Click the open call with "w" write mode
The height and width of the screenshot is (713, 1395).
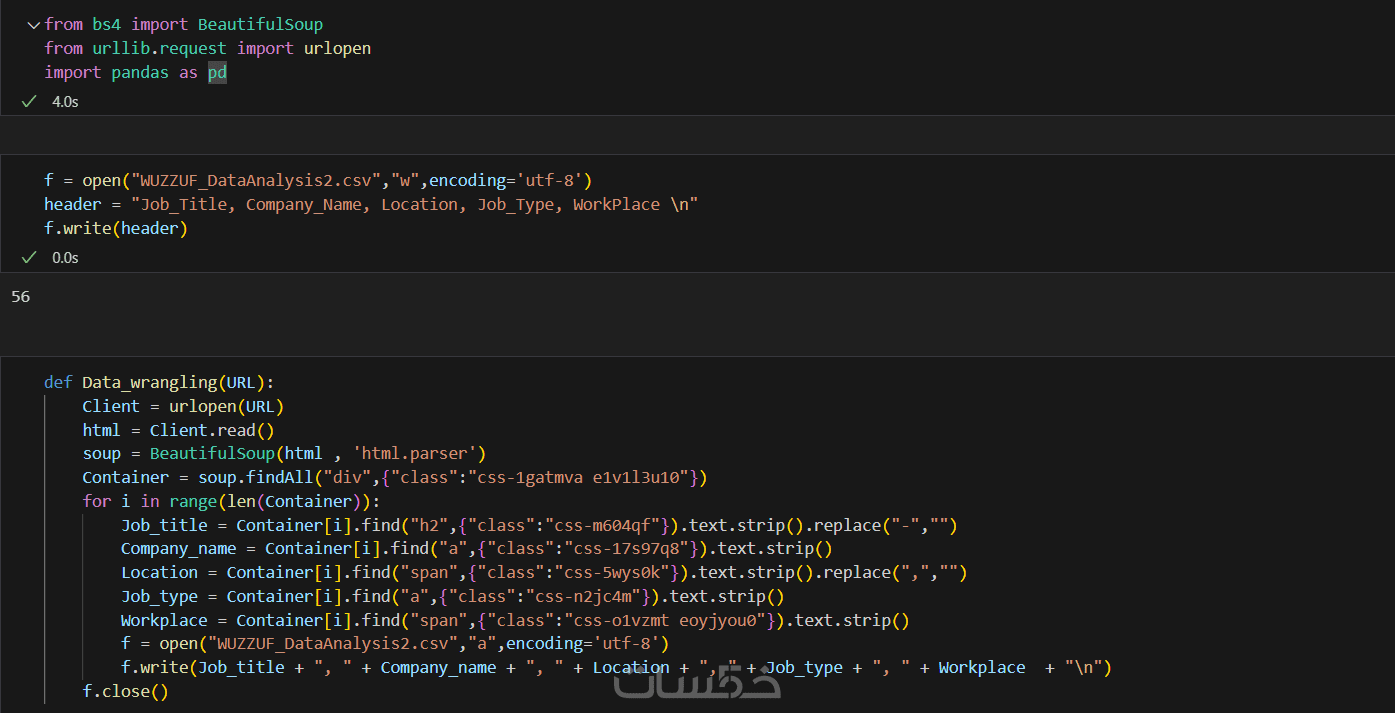338,180
